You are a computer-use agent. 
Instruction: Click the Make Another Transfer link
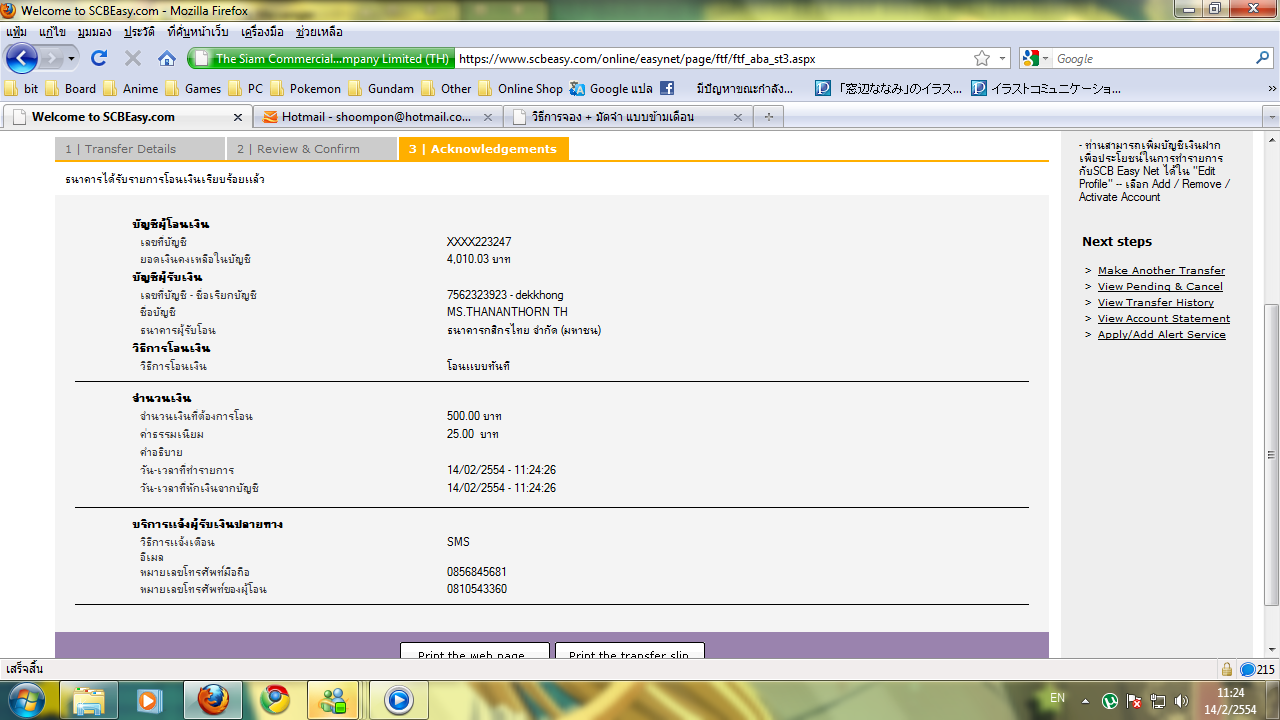click(1161, 271)
